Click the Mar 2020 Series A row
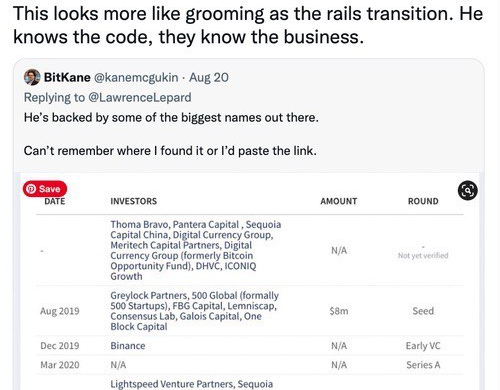Image resolution: width=500 pixels, height=390 pixels. [x=250, y=365]
